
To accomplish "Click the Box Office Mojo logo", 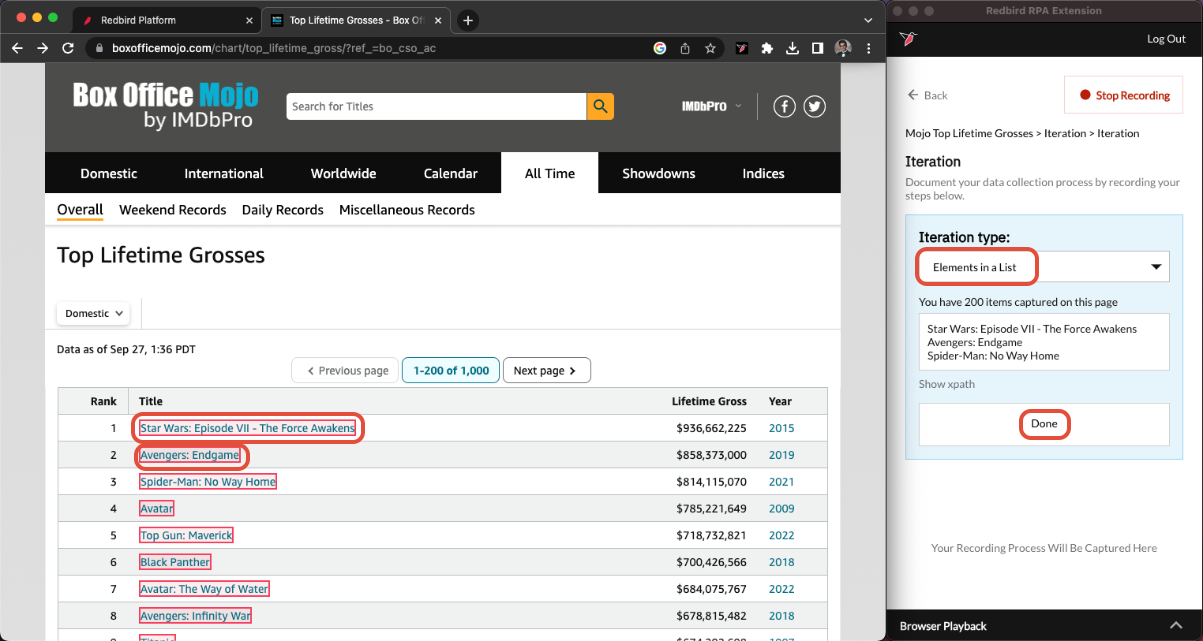I will point(165,106).
